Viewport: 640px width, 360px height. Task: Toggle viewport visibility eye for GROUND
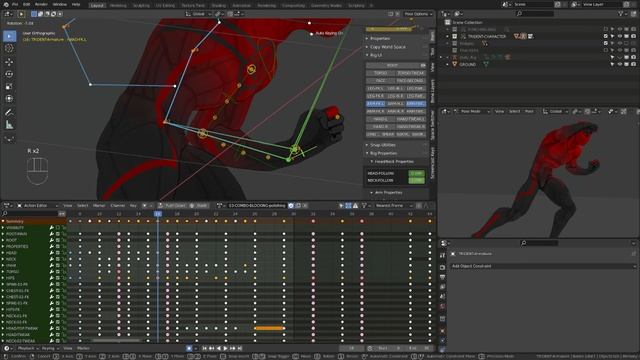620,64
